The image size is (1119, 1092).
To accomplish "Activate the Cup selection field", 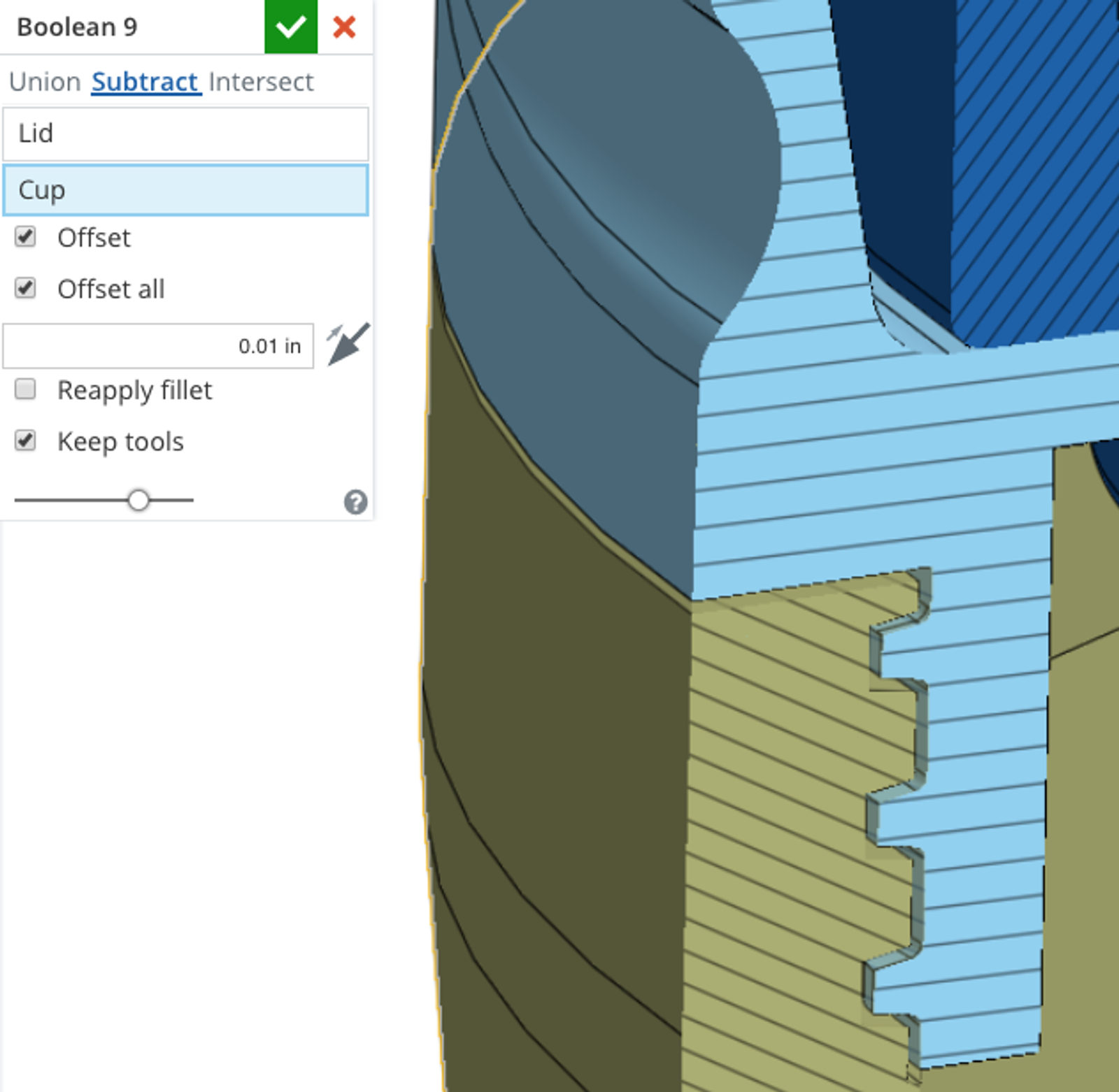I will (x=185, y=189).
